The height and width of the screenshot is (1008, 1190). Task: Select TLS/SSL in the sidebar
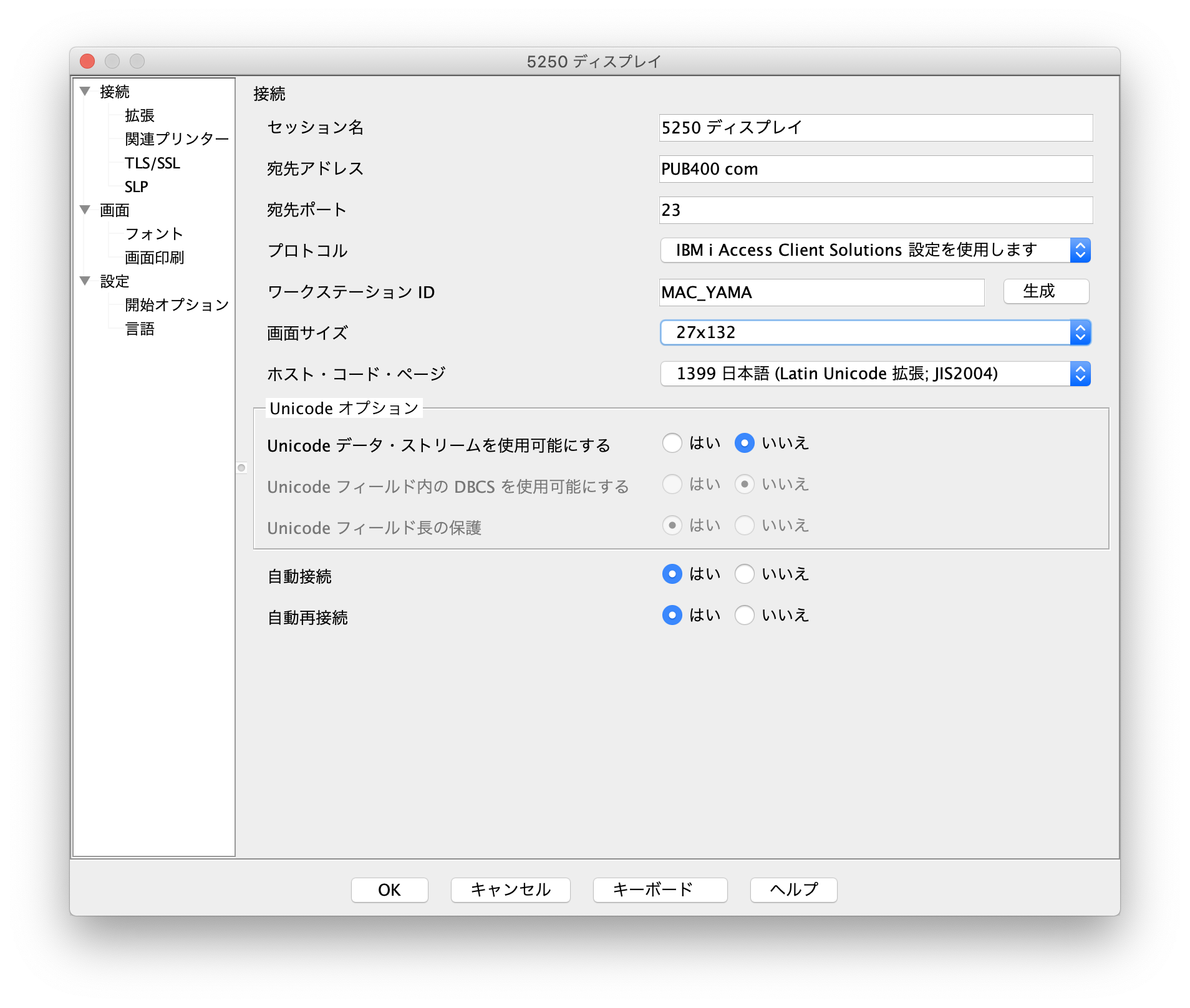[x=152, y=163]
